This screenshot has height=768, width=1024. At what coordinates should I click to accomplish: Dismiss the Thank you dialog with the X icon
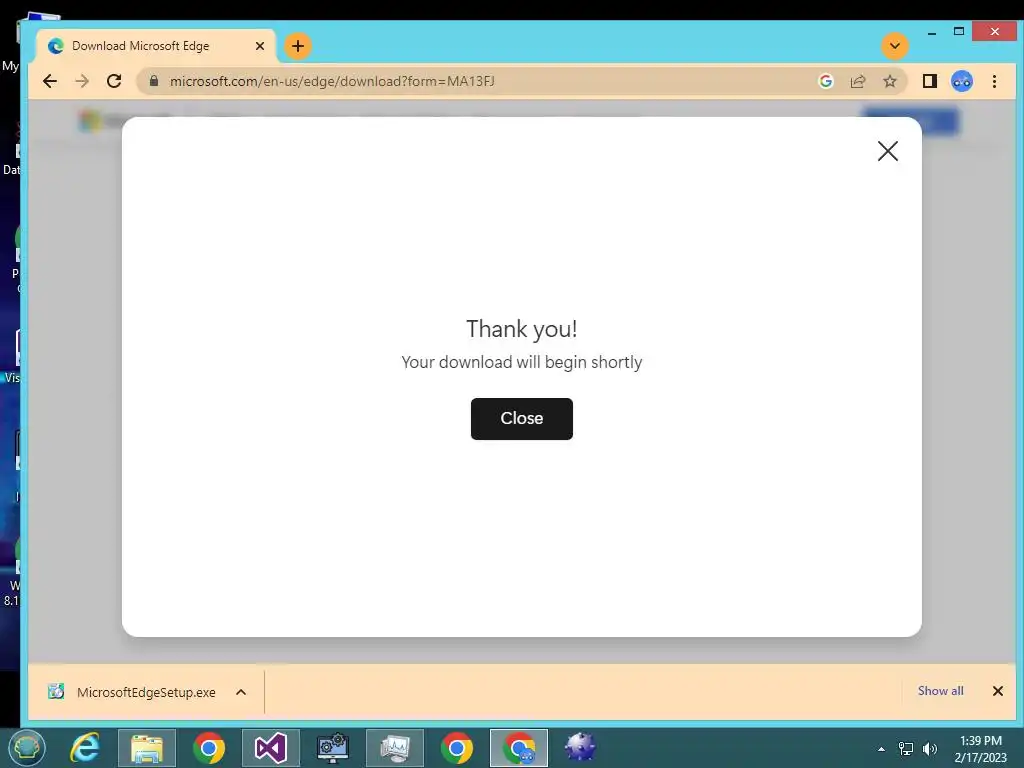(x=888, y=151)
